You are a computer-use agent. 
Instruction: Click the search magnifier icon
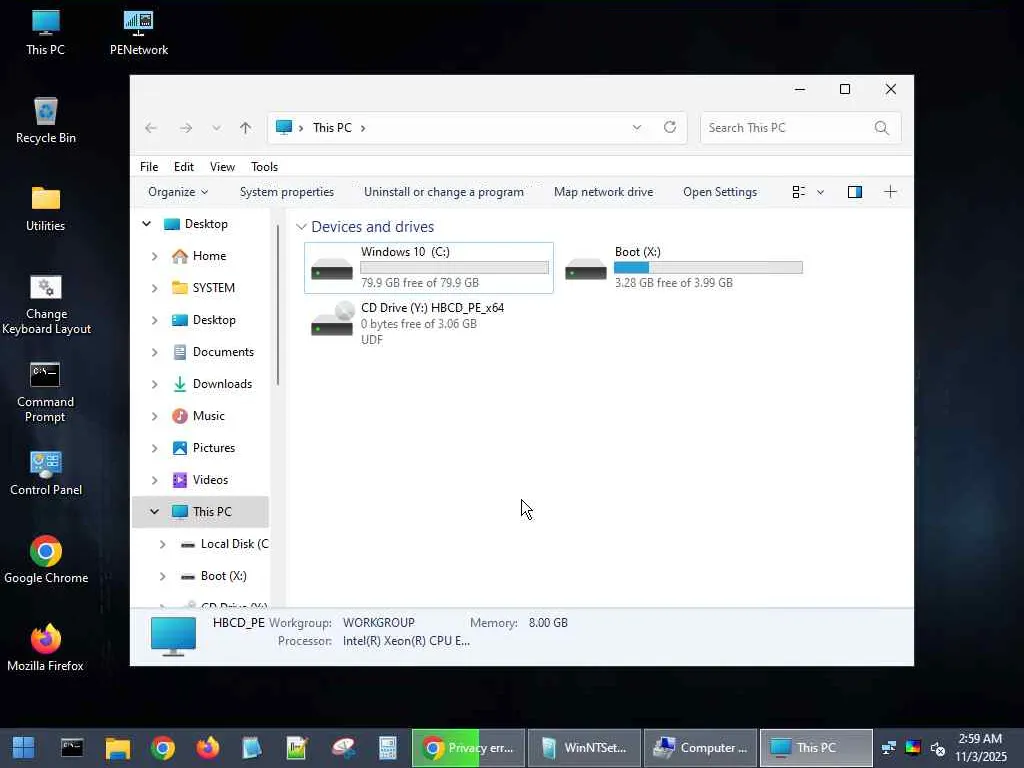(x=882, y=128)
